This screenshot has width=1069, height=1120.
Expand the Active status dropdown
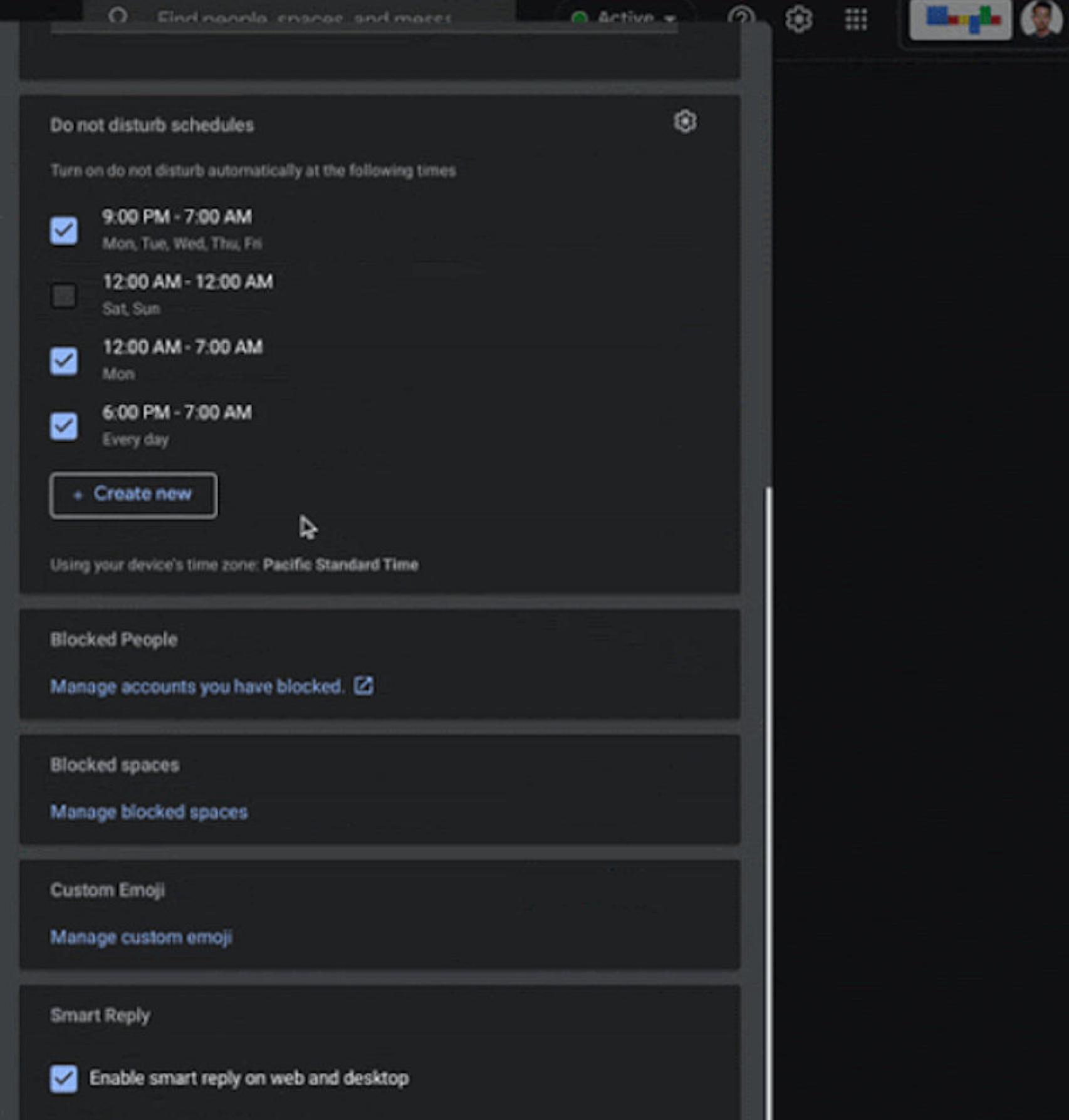pos(669,17)
